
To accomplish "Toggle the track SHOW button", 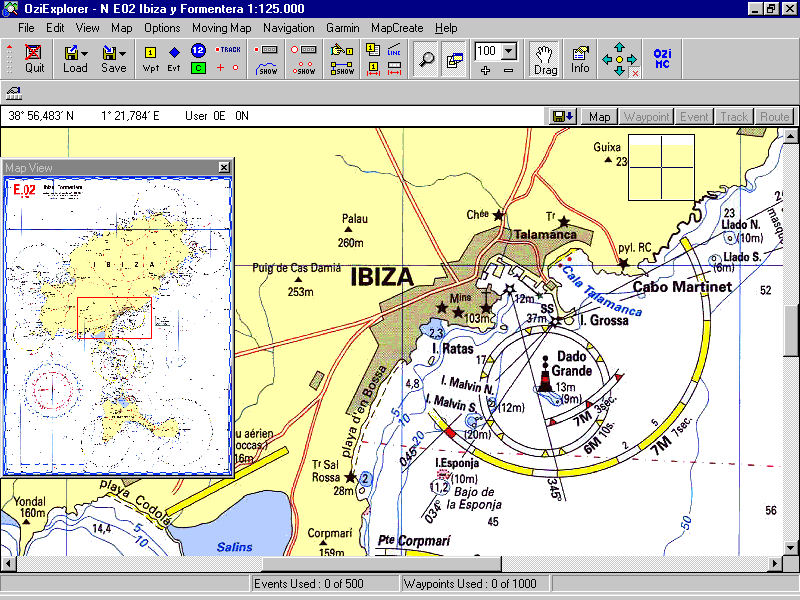I will pos(266,68).
